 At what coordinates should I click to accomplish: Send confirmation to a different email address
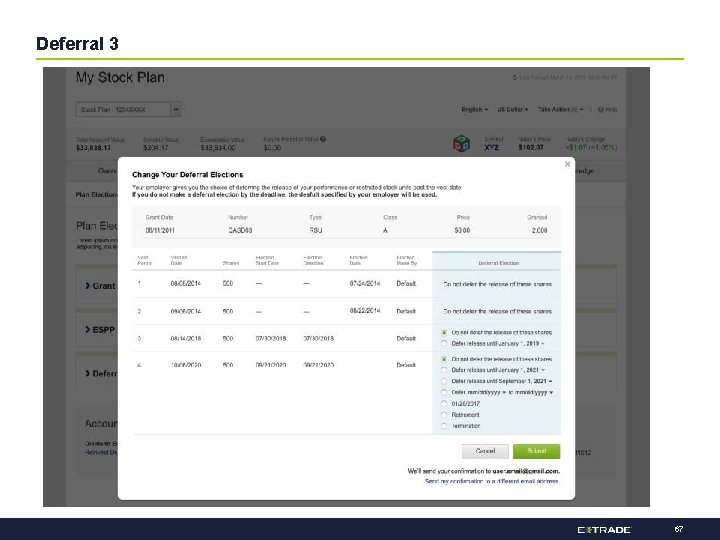coord(492,481)
